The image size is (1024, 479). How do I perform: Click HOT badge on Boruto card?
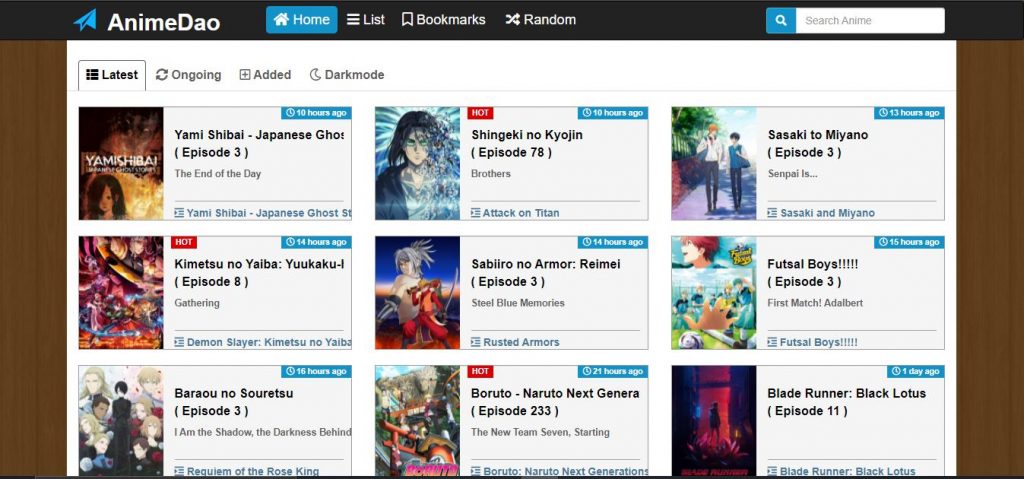point(480,372)
